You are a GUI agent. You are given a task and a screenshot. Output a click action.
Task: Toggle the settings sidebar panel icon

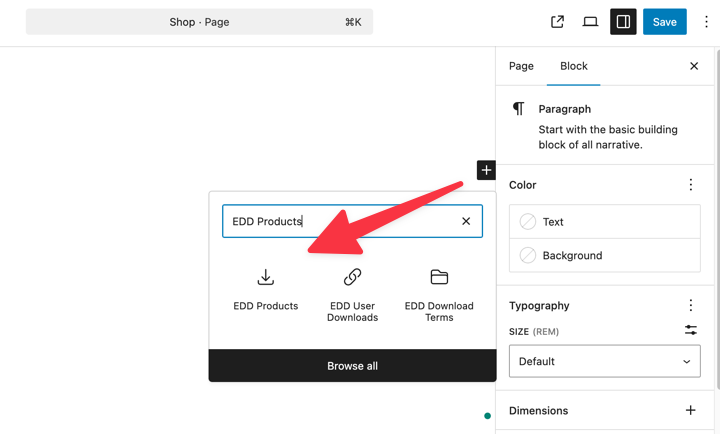[623, 22]
